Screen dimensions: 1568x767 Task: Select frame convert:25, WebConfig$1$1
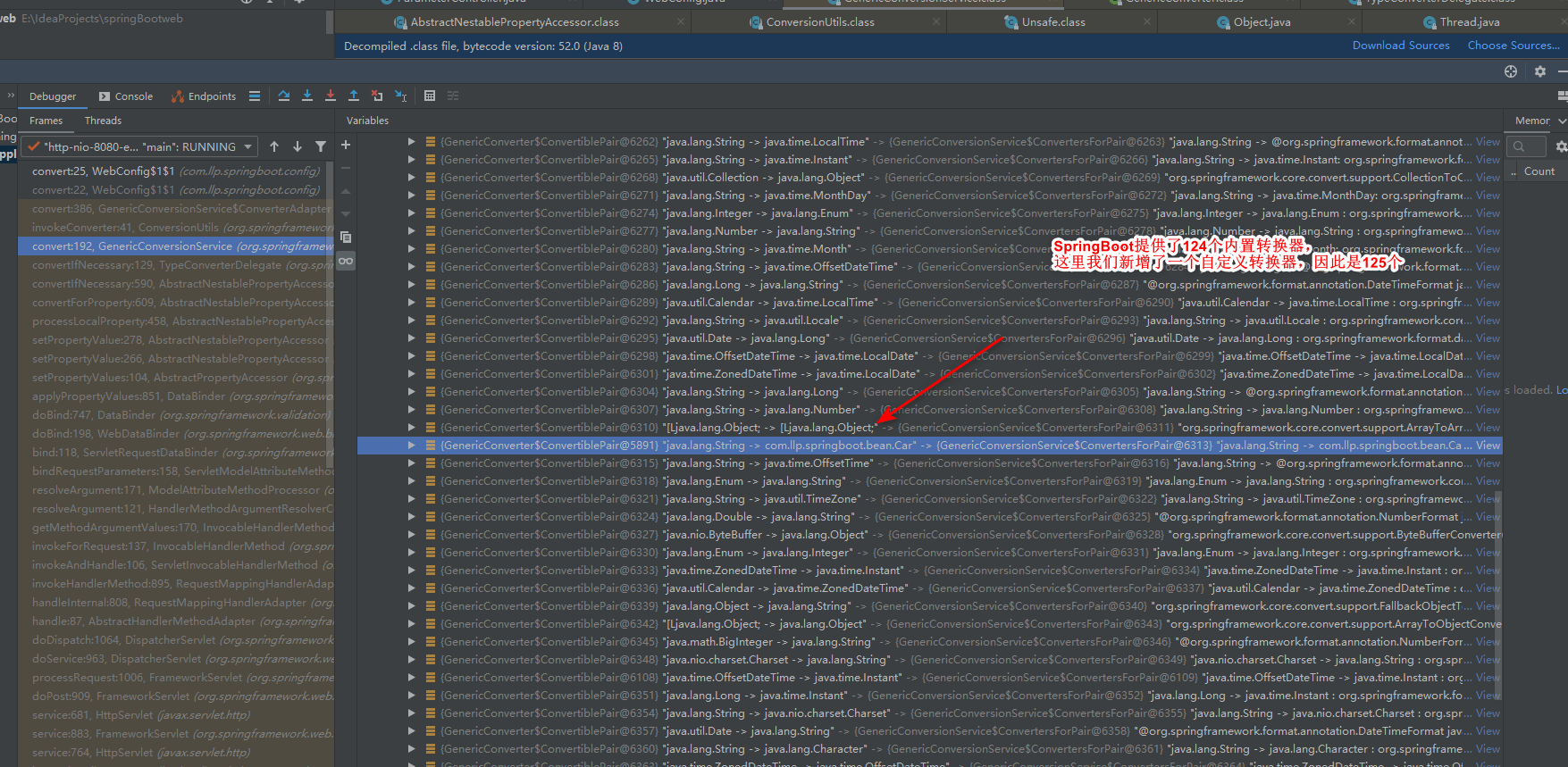point(176,171)
